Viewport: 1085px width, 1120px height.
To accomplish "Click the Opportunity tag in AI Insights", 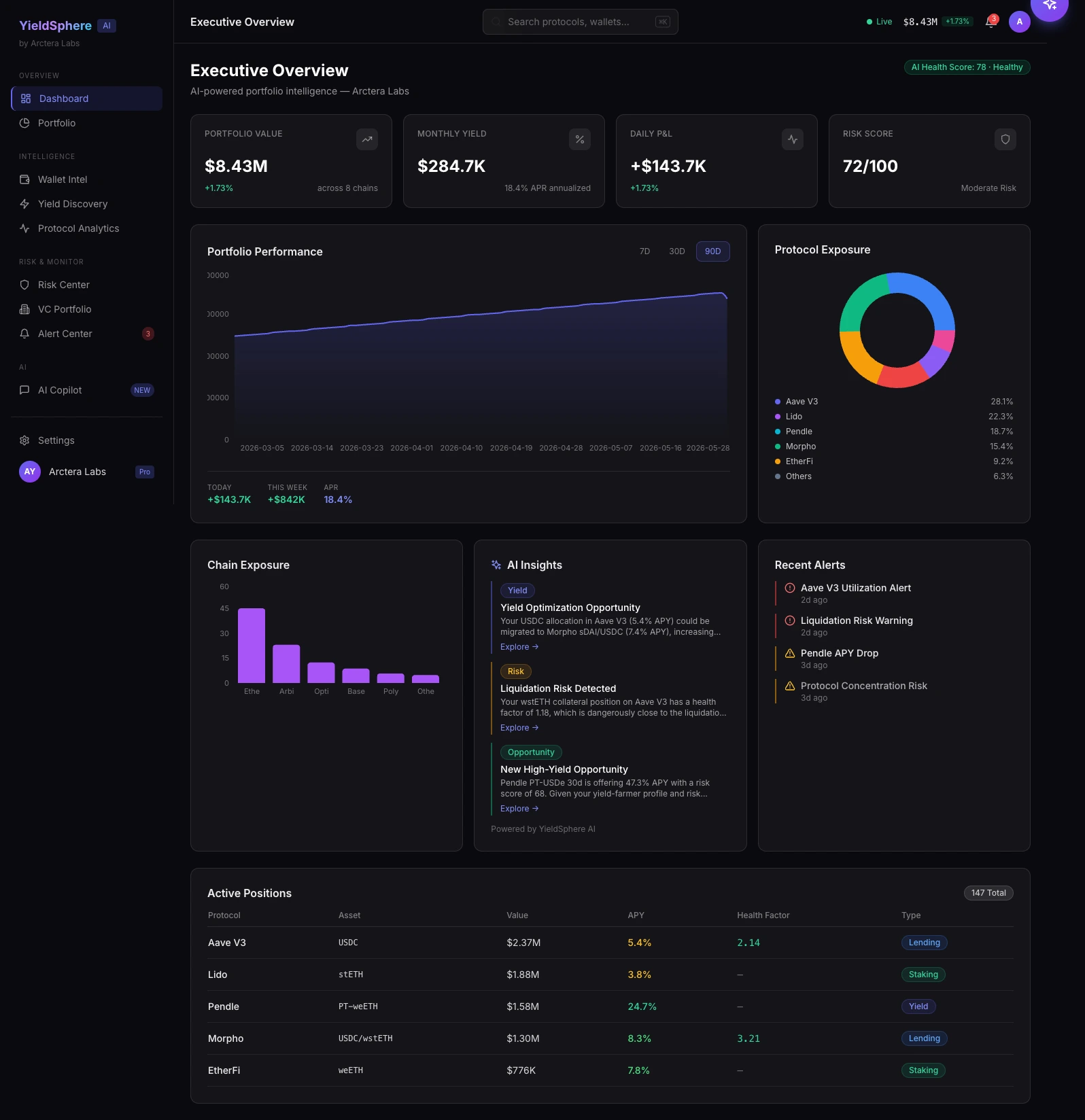I will [531, 752].
